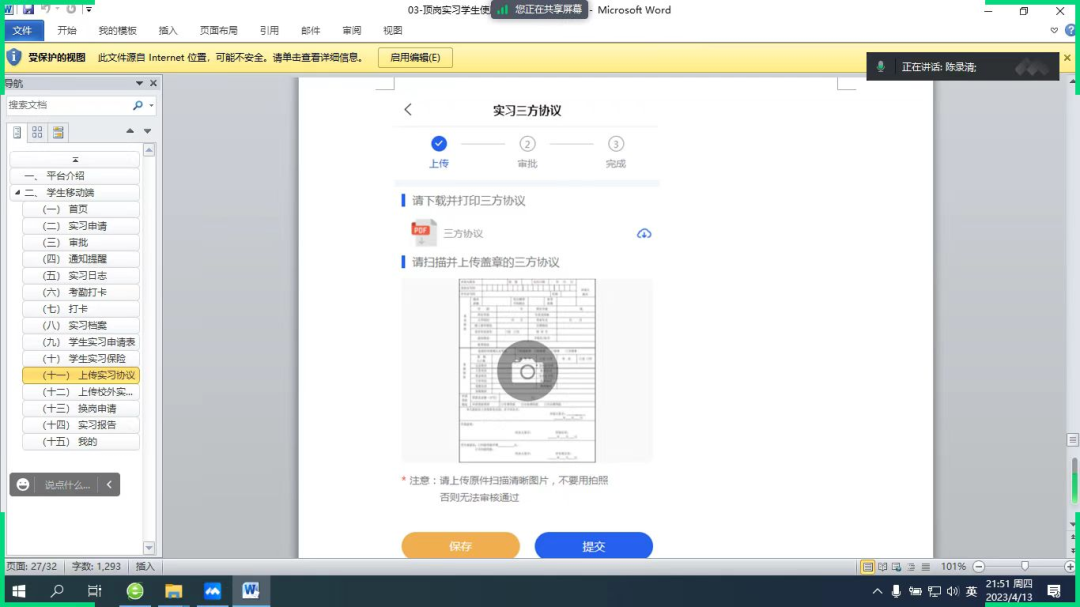Switch to full screen reading view
Image resolution: width=1080 pixels, height=607 pixels.
pyautogui.click(x=882, y=567)
